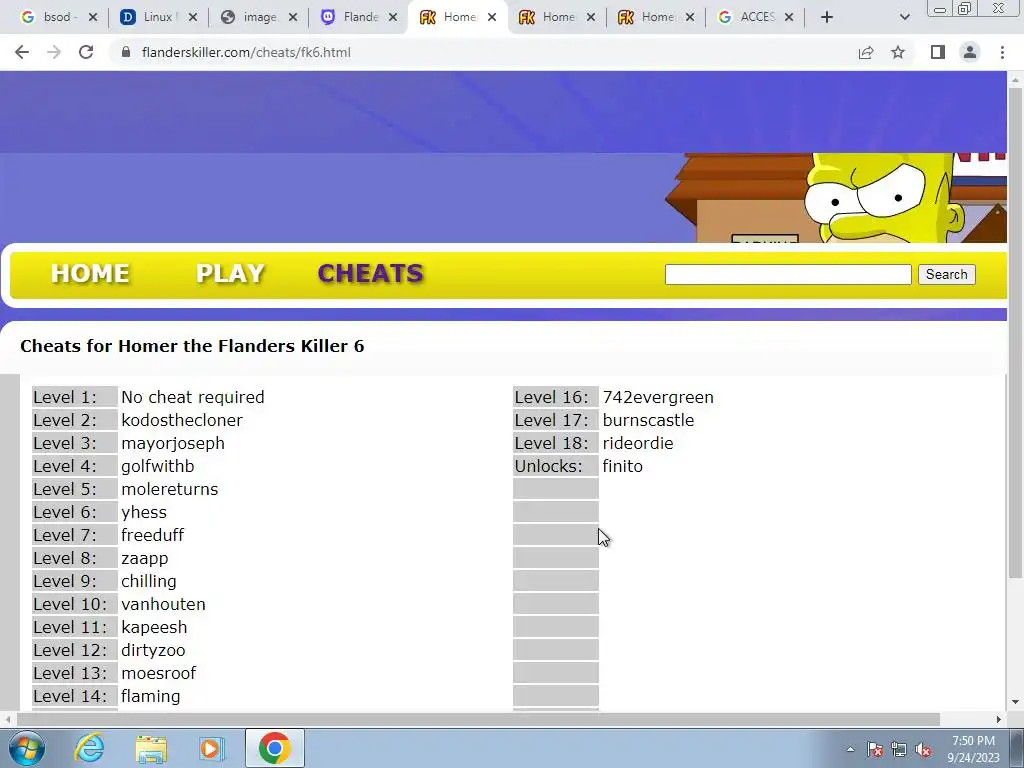Select cheat code yhess
The width and height of the screenshot is (1024, 768).
coord(144,512)
